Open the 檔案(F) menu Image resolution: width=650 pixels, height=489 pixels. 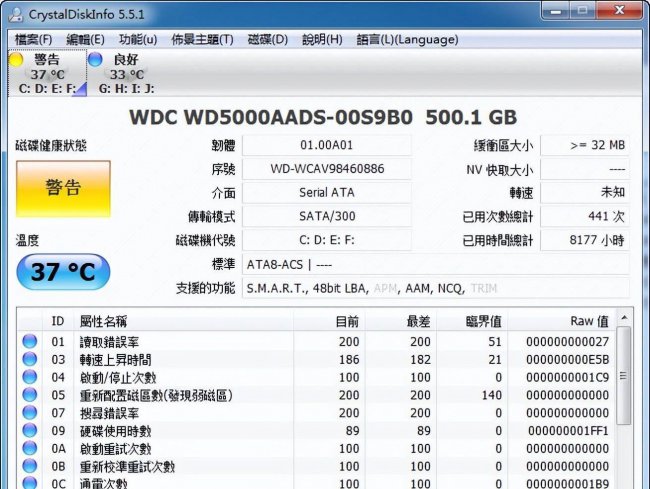click(33, 40)
